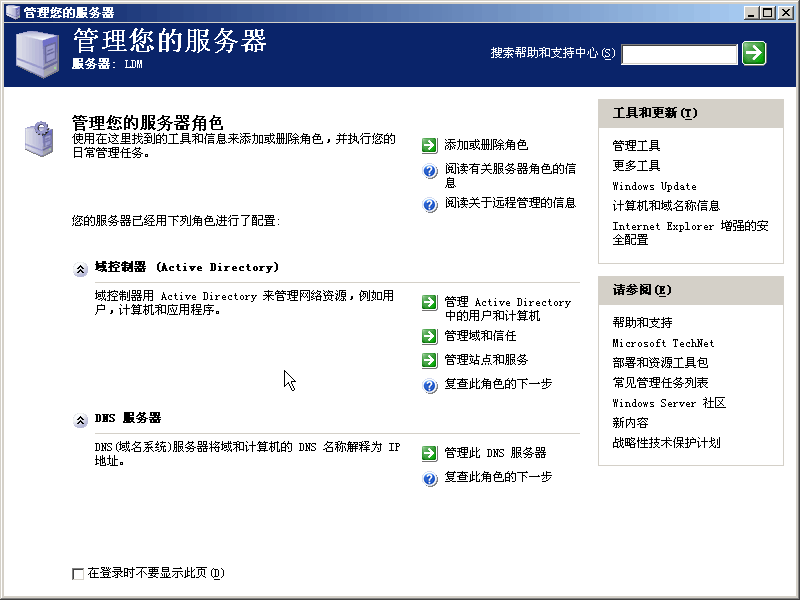Image resolution: width=800 pixels, height=600 pixels.
Task: Open 战略性技术保护计划 link
Action: point(666,443)
